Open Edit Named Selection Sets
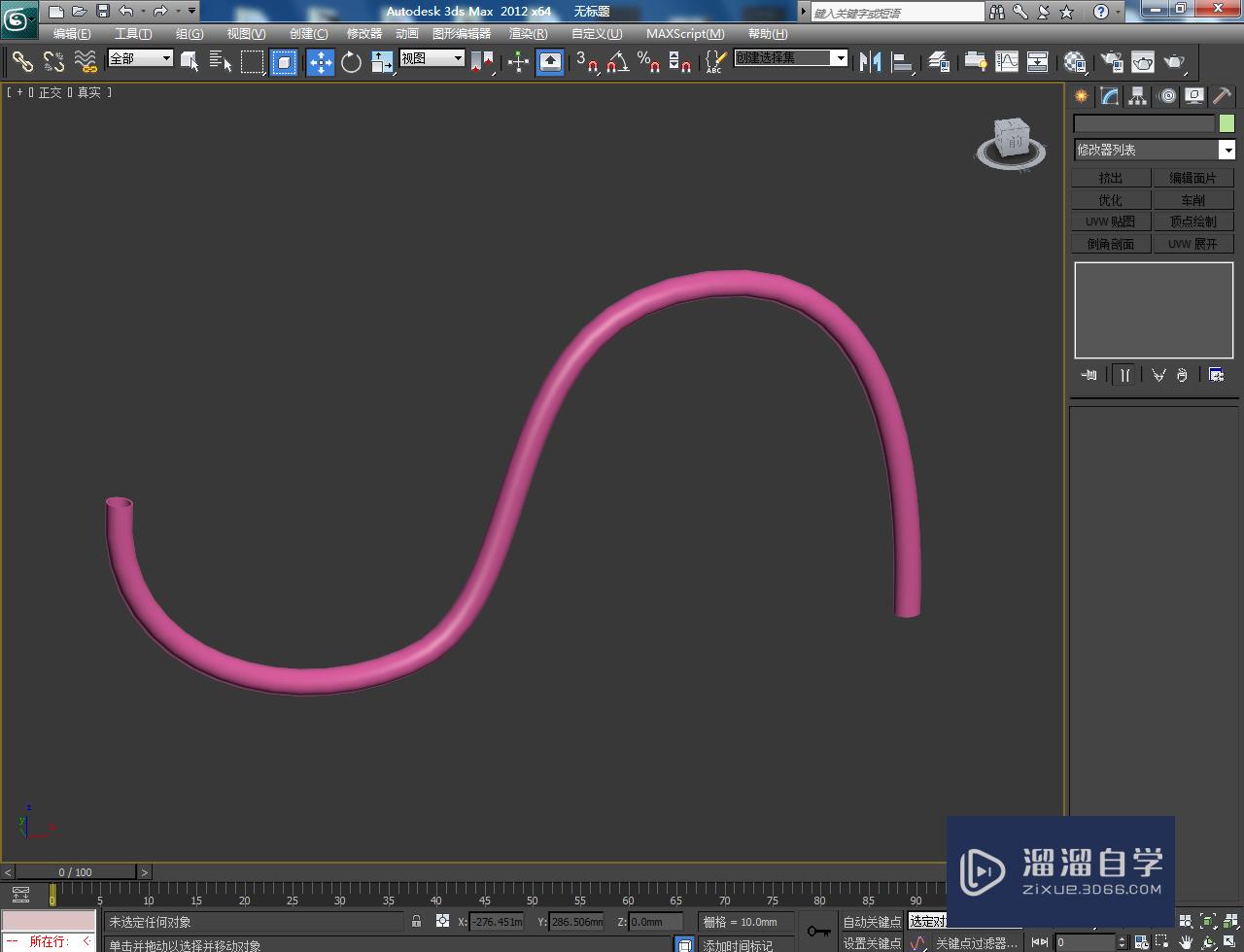 [x=714, y=61]
